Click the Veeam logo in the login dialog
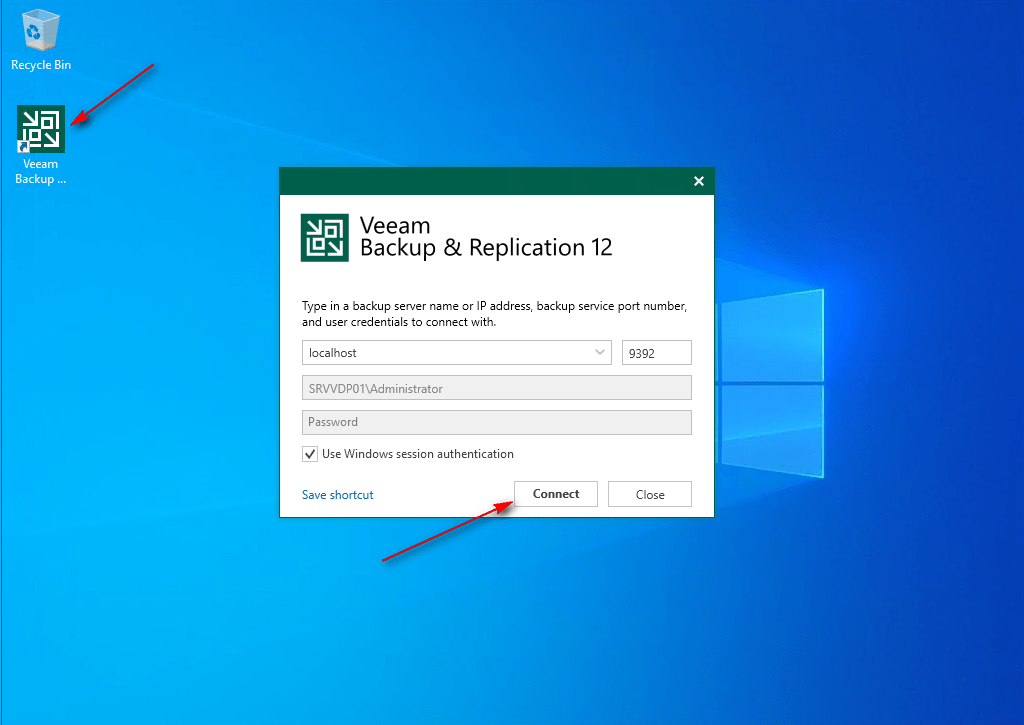 pos(325,238)
